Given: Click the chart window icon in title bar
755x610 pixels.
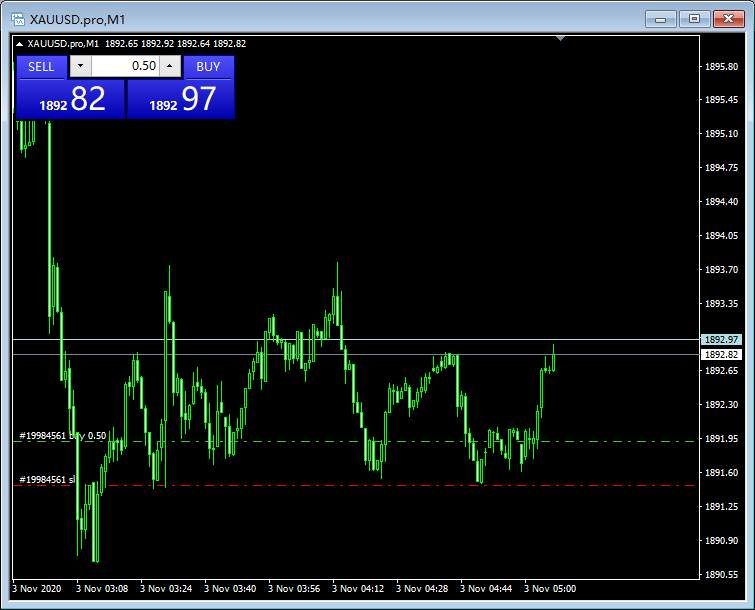Looking at the screenshot, I should point(18,19).
